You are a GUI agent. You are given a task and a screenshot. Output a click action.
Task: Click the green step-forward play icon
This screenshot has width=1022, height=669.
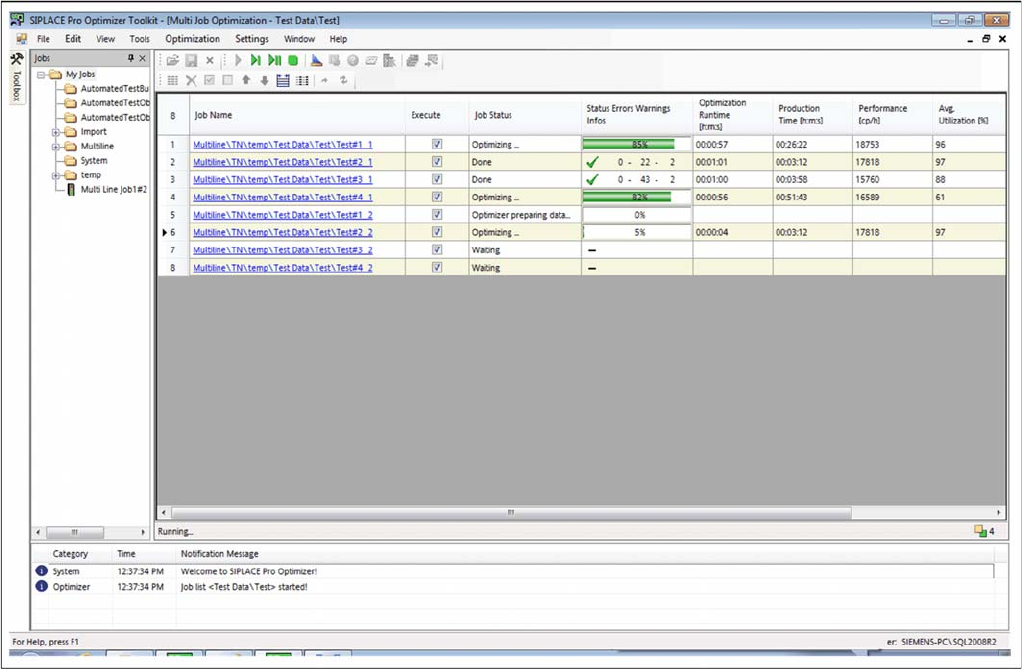(256, 61)
